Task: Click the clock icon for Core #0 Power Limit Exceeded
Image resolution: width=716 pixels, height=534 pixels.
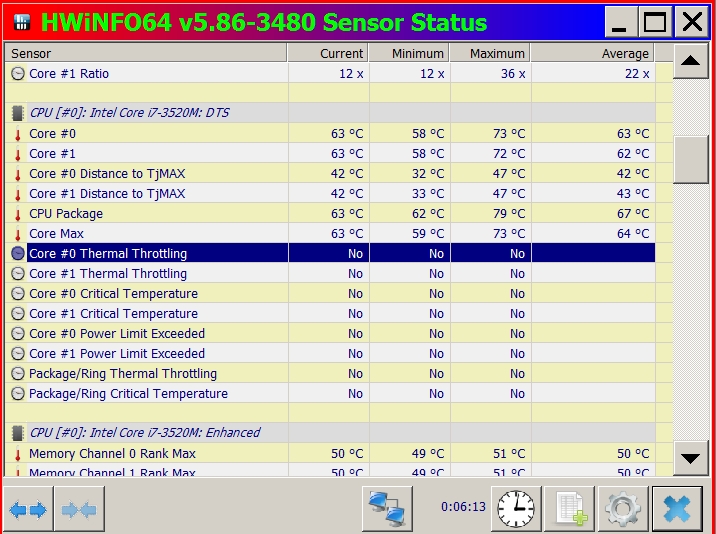Action: pyautogui.click(x=18, y=333)
